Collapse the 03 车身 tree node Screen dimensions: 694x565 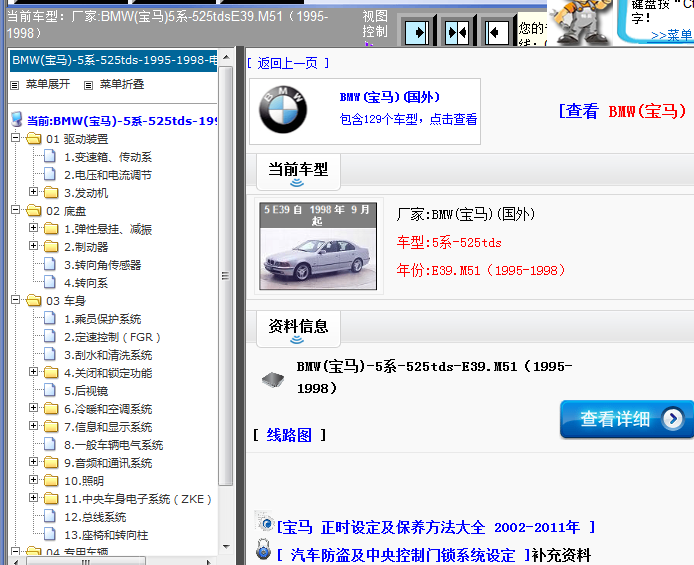coord(15,300)
